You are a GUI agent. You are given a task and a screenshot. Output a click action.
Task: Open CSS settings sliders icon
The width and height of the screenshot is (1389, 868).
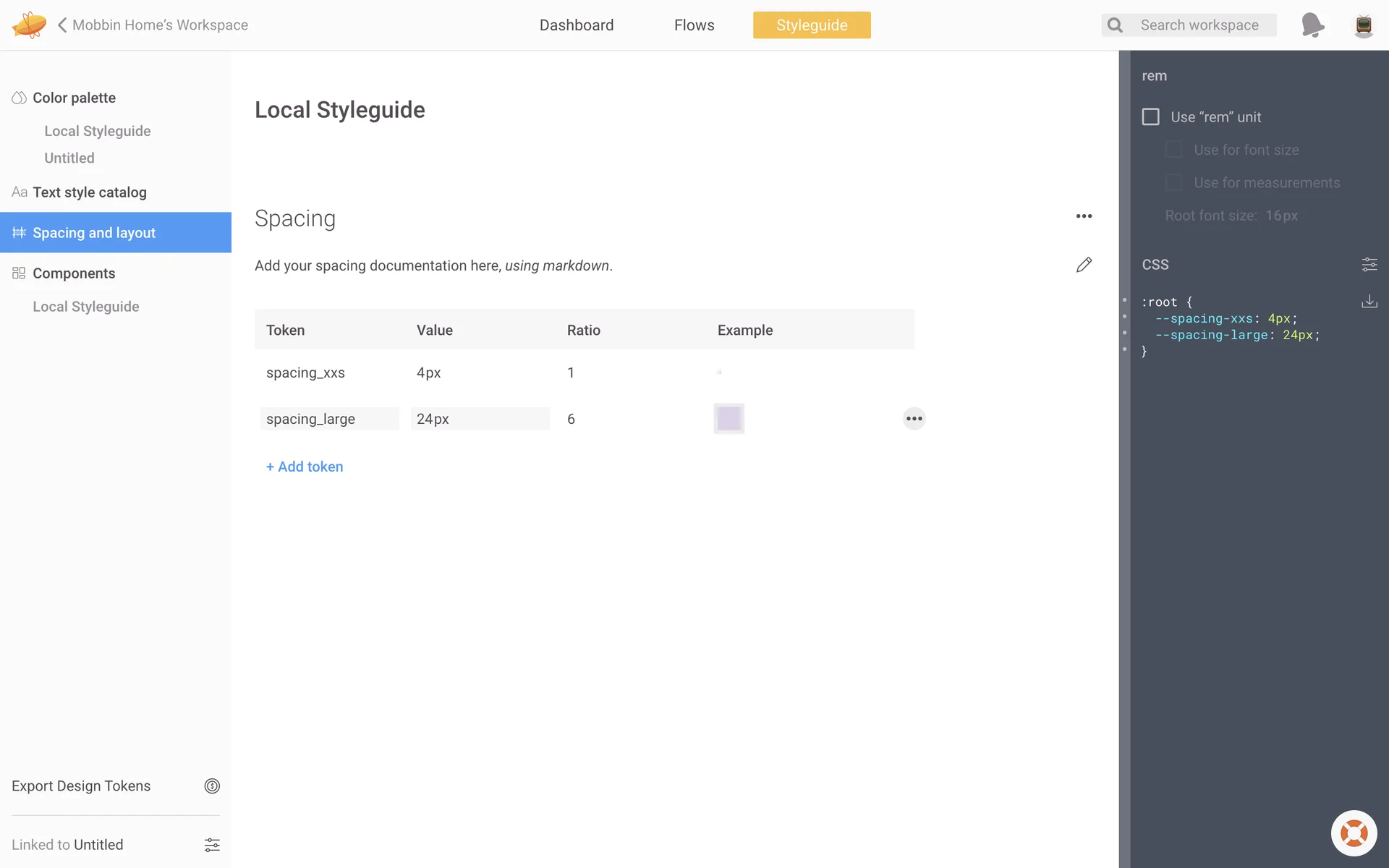pyautogui.click(x=1369, y=265)
